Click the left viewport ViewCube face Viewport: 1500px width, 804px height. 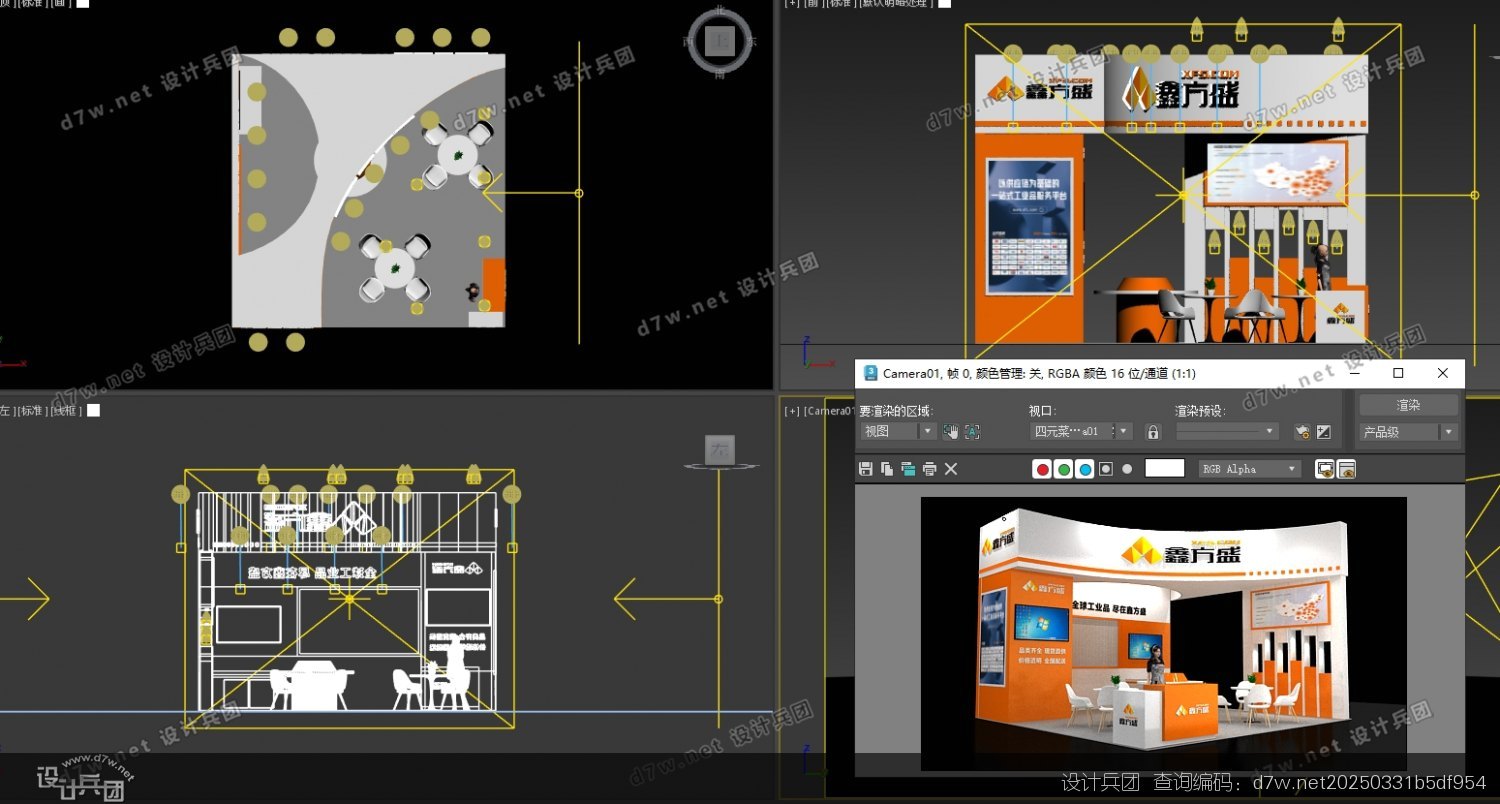coord(719,449)
